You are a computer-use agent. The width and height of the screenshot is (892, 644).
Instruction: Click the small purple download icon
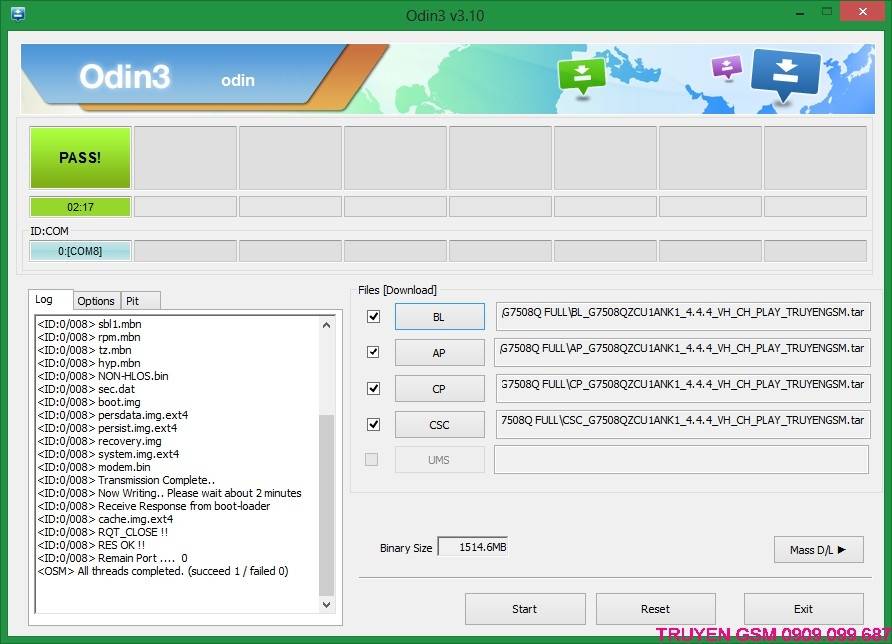725,67
